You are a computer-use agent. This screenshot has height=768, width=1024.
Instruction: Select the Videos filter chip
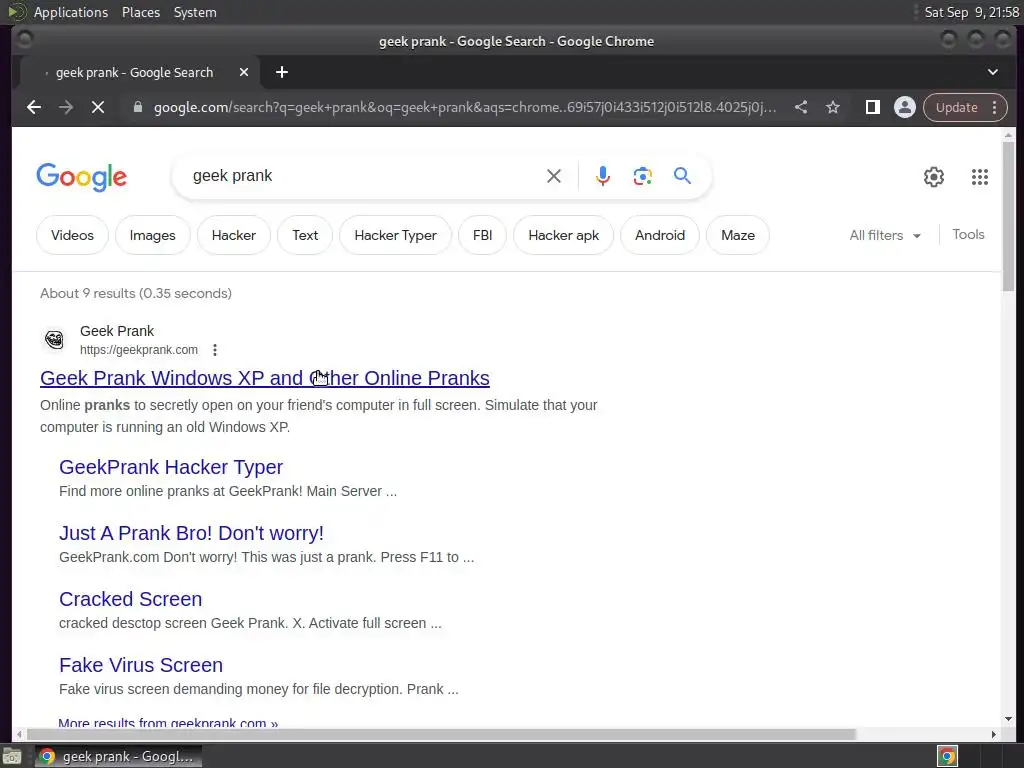72,235
